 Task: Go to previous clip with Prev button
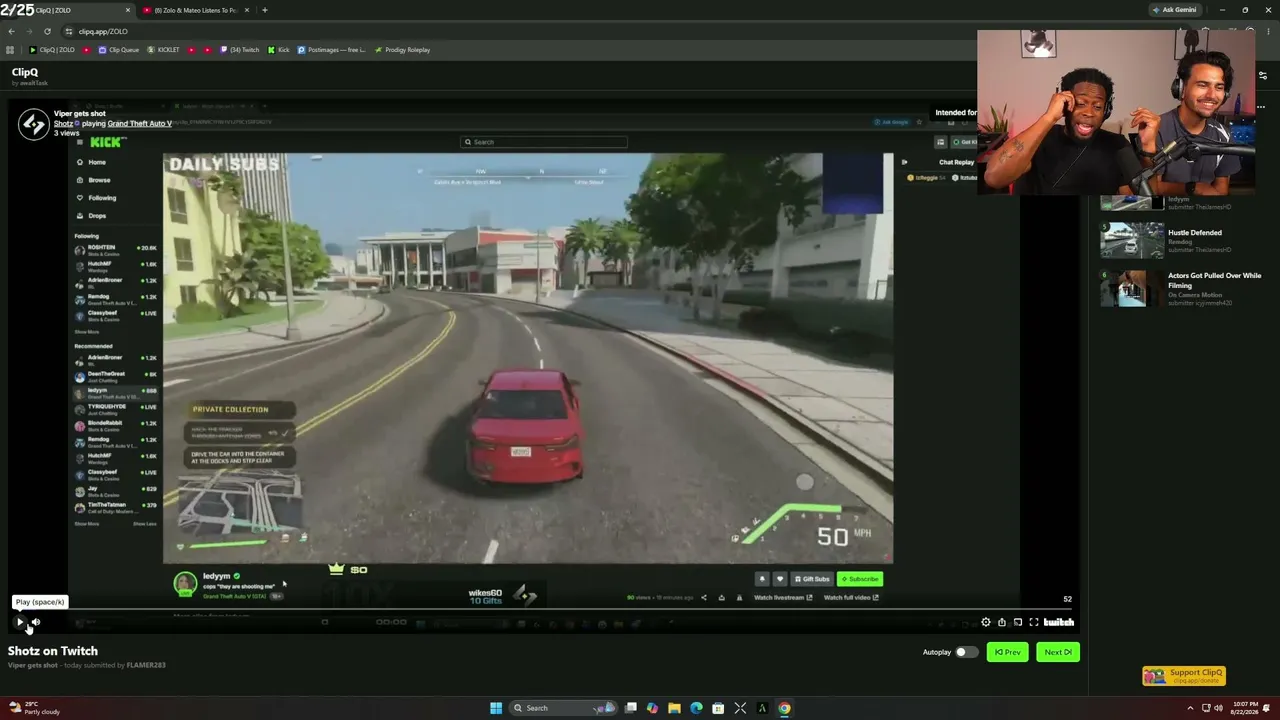(x=1007, y=652)
